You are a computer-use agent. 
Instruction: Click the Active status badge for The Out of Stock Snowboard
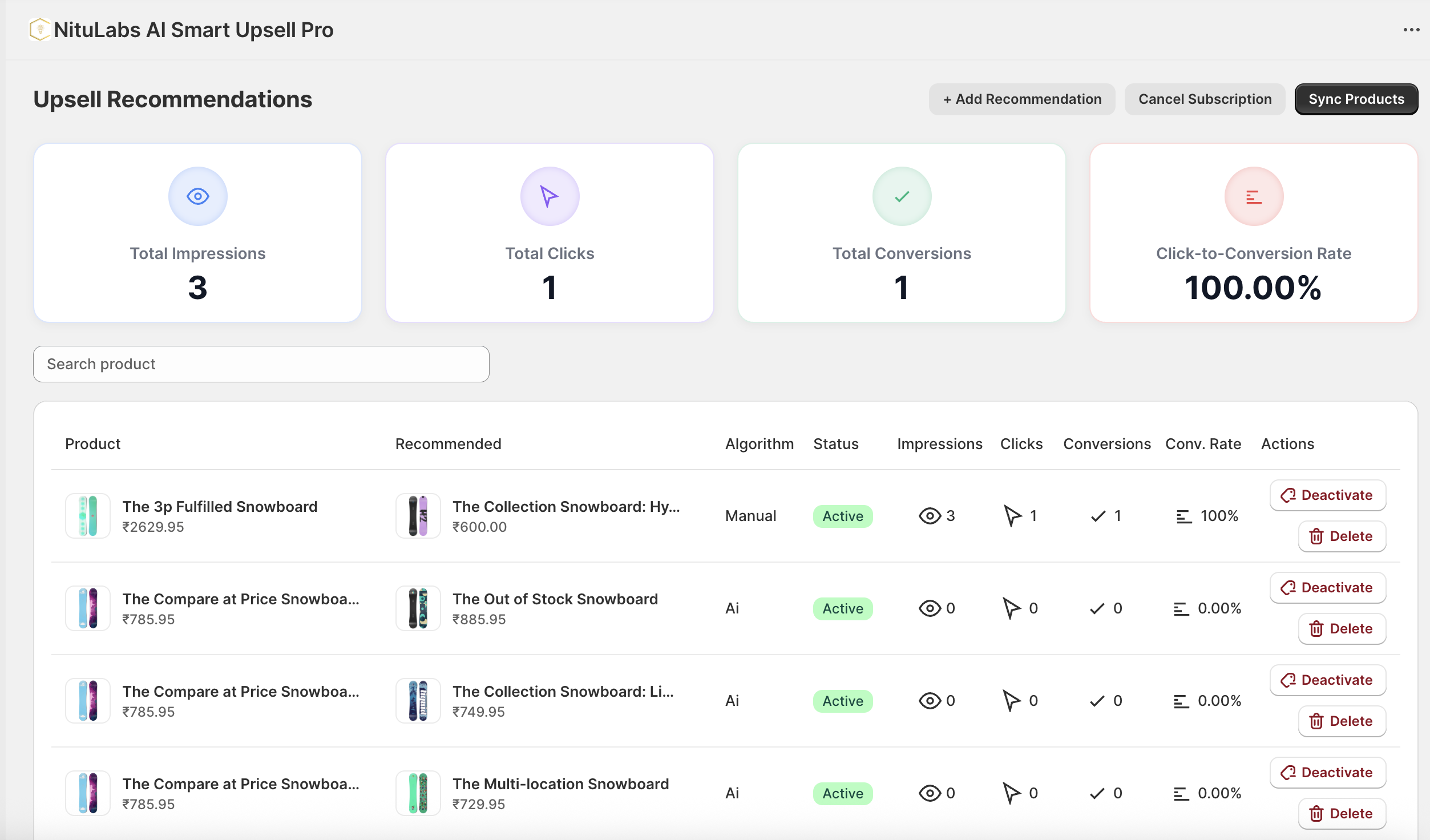tap(842, 608)
